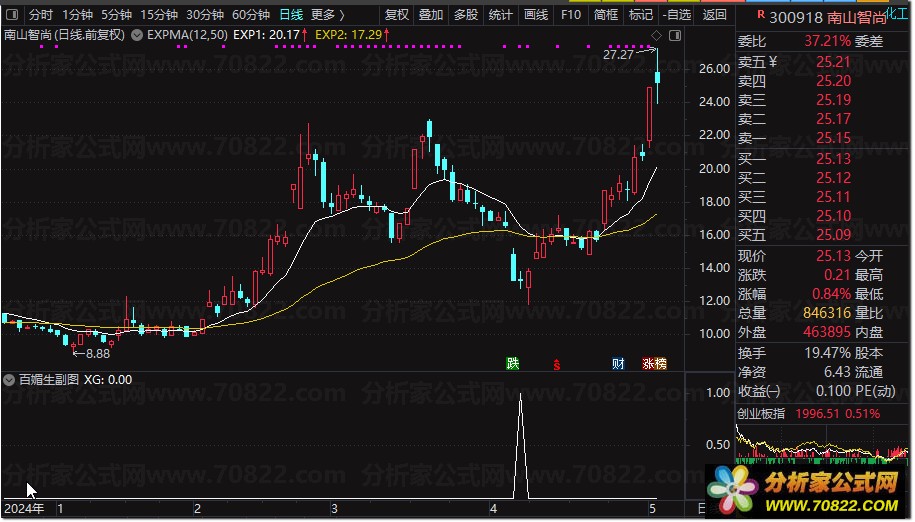Screen dimensions: 915x522
Task: Click the 外盘 value 463895
Action: click(827, 332)
